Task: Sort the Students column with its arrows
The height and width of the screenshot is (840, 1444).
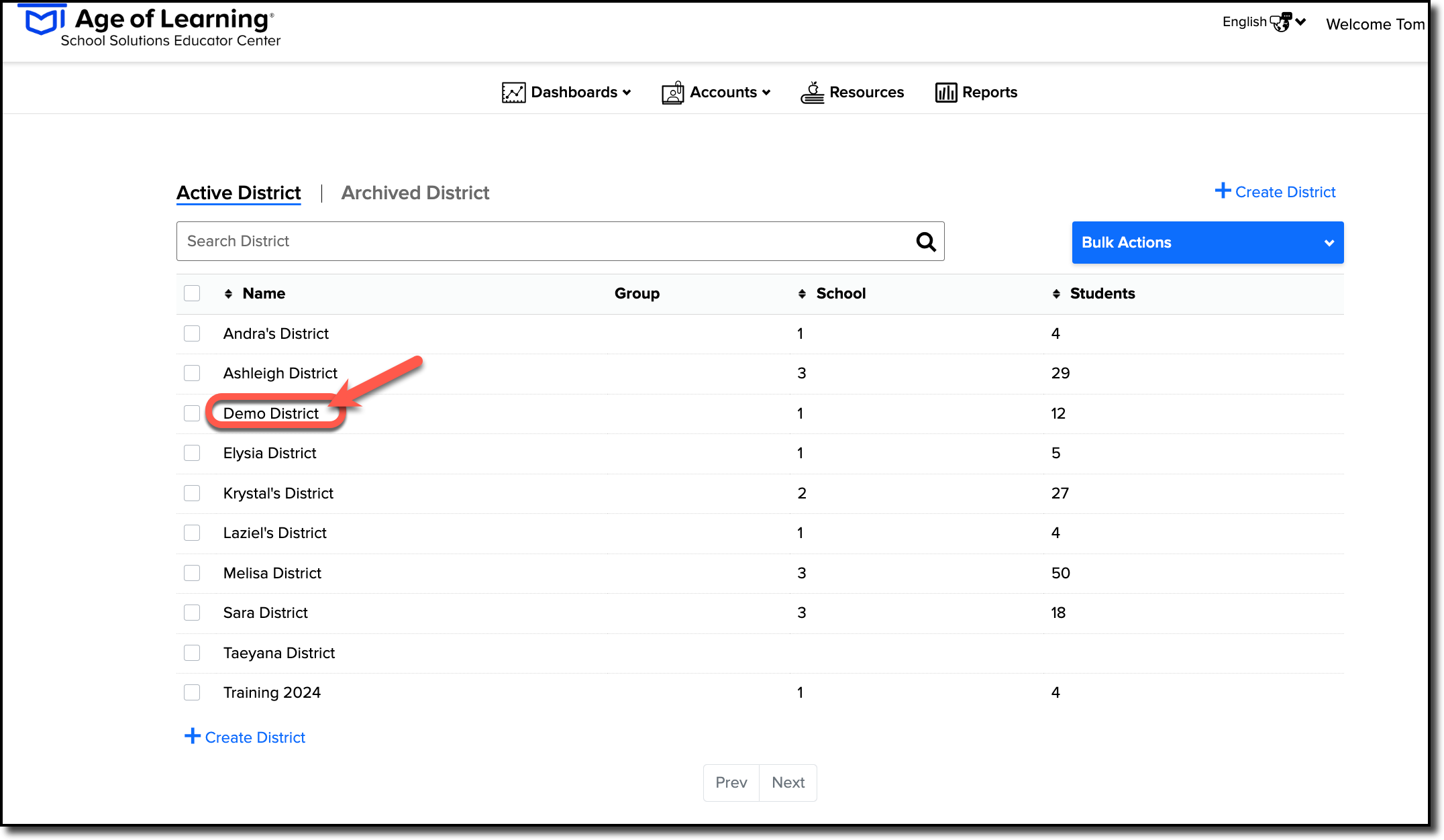Action: click(x=1056, y=294)
